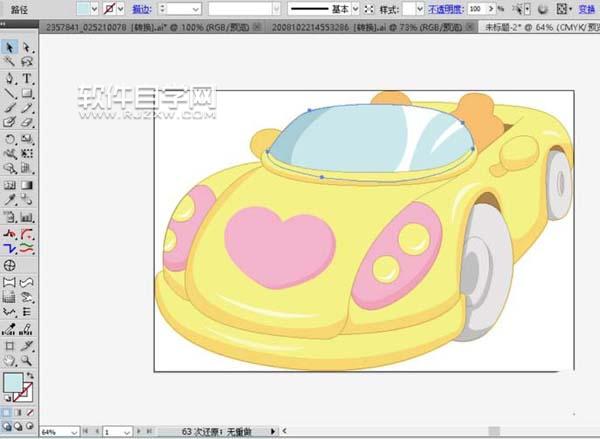Select the Pen tool
Viewport: 600px width, 439px height.
pos(9,78)
